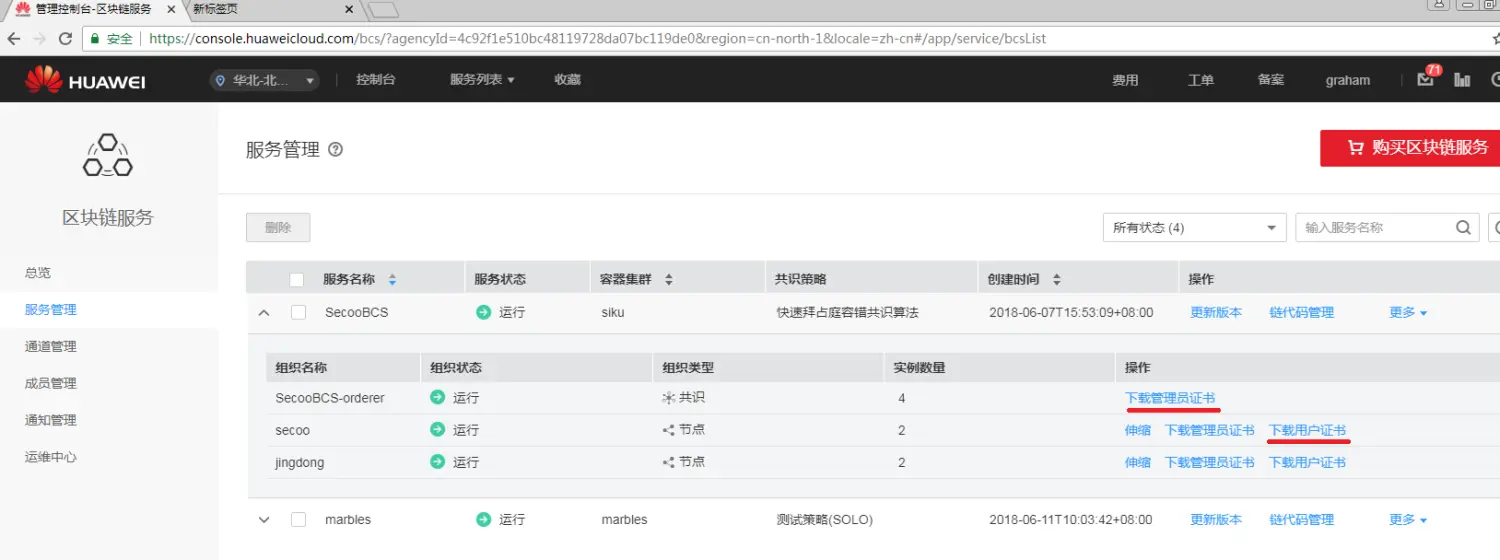Click the blockchain hexagon logo in sidebar
Screen dimensions: 1500x560
click(x=108, y=156)
